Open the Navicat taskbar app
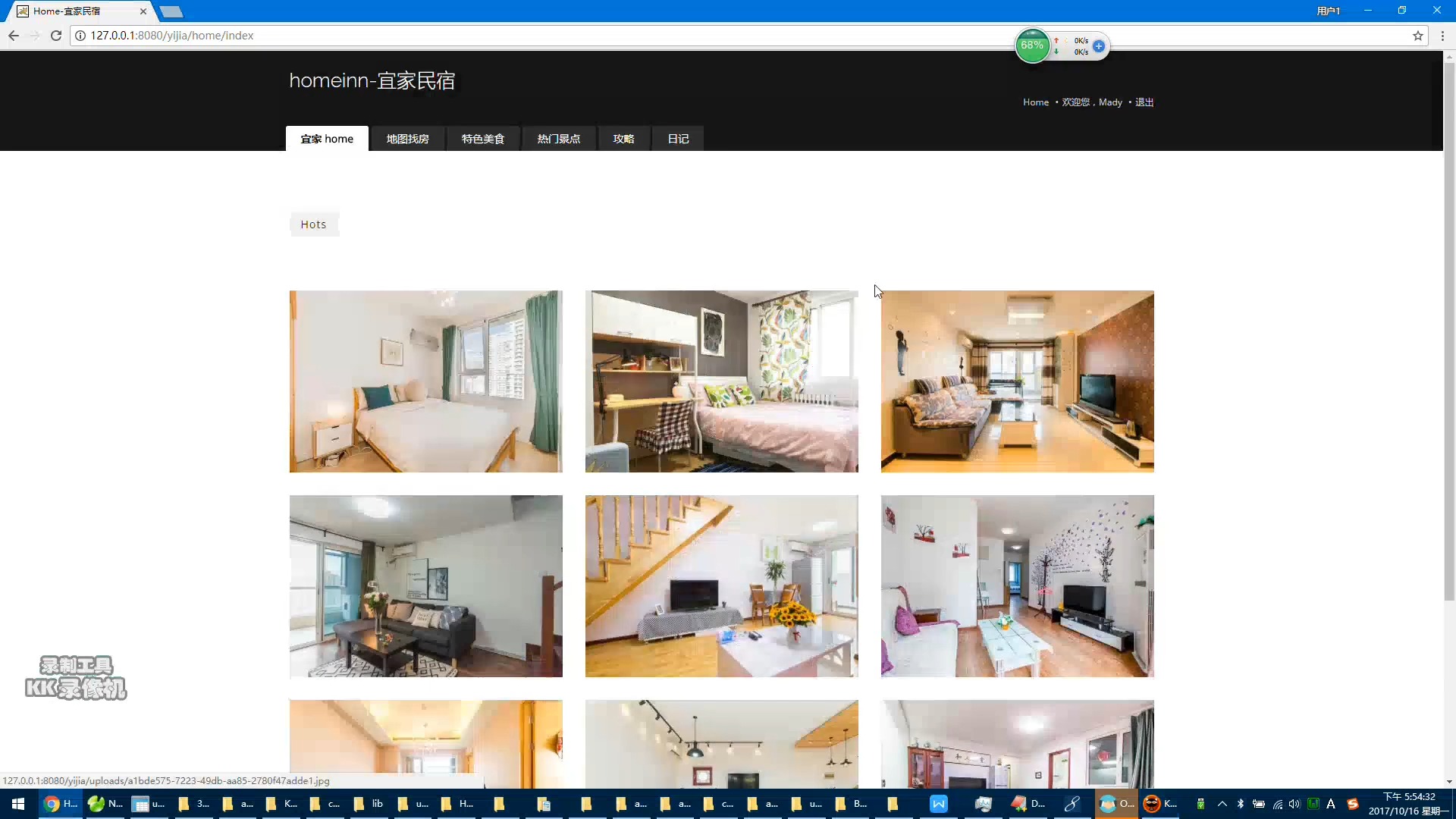 [x=105, y=804]
